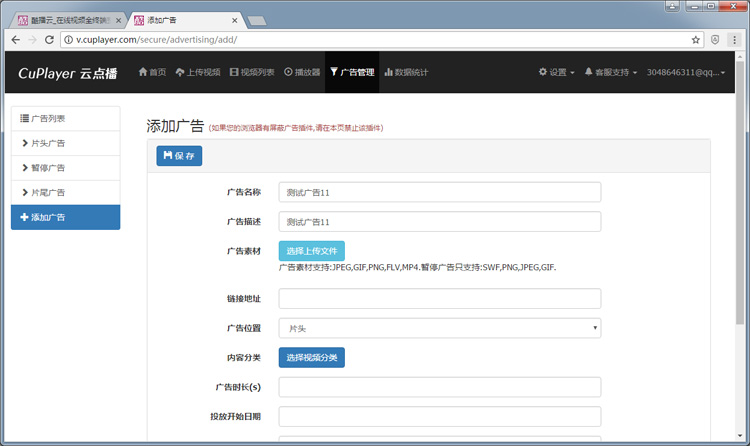Go to 视频列表 video list

tap(251, 72)
